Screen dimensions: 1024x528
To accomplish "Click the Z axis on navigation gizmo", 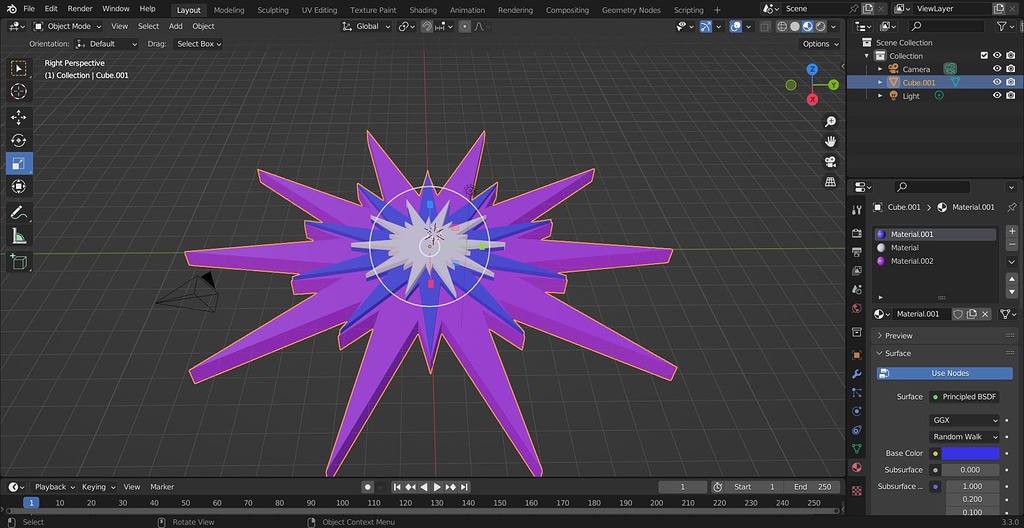I will point(812,69).
